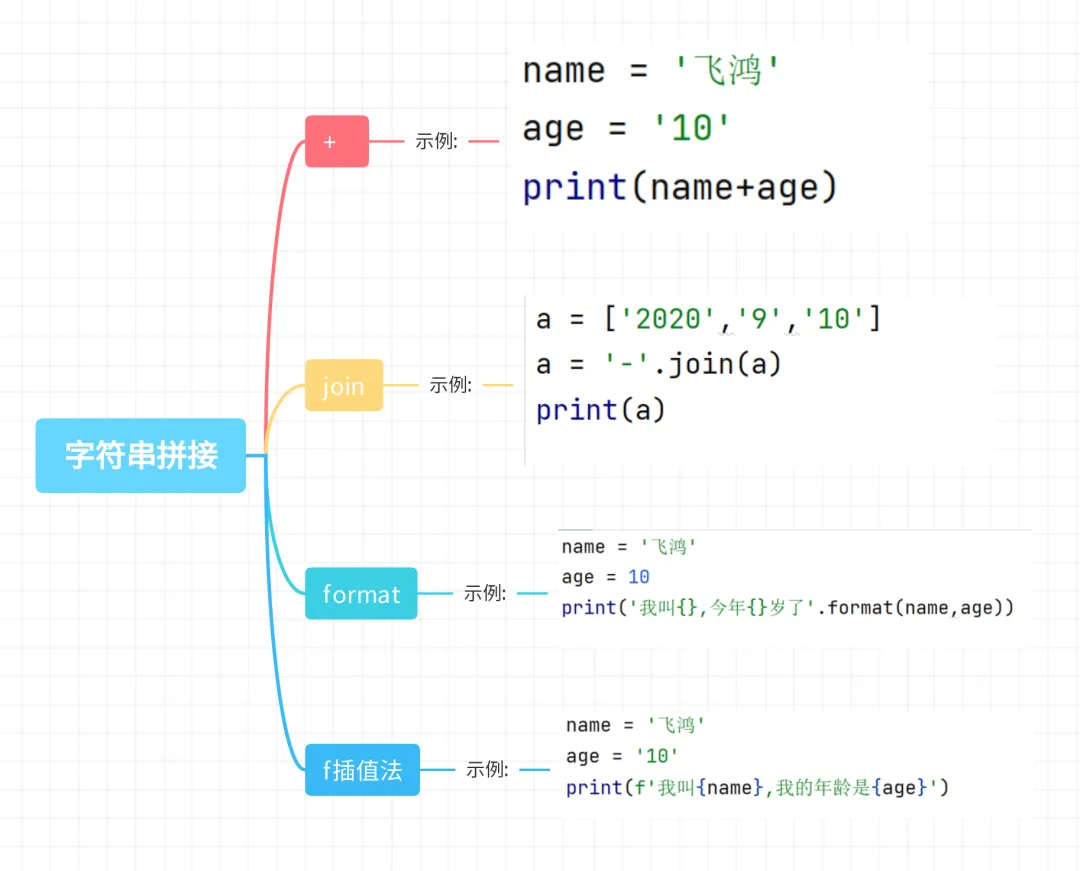This screenshot has height=871, width=1080.
Task: Open the f-string print code image
Action: click(796, 764)
